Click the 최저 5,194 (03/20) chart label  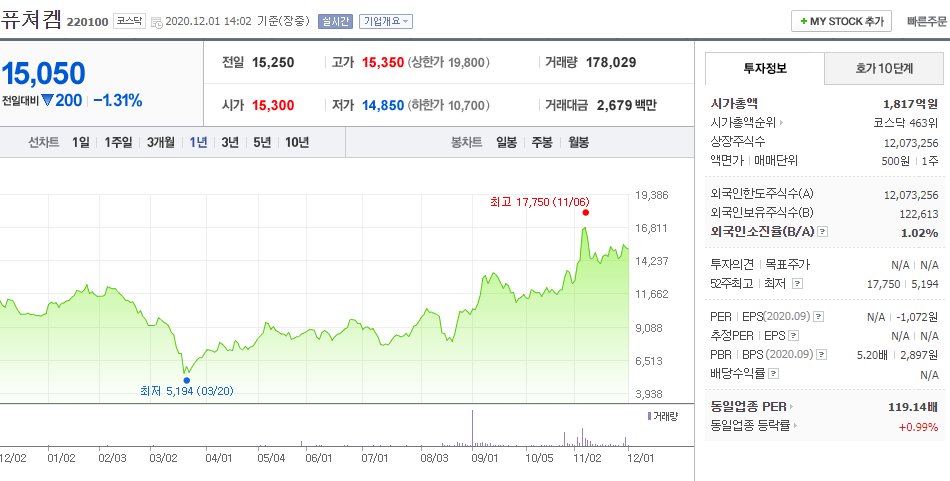coord(187,391)
